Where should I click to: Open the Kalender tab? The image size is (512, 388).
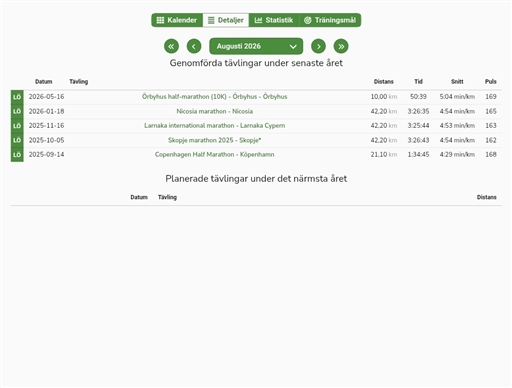click(177, 20)
